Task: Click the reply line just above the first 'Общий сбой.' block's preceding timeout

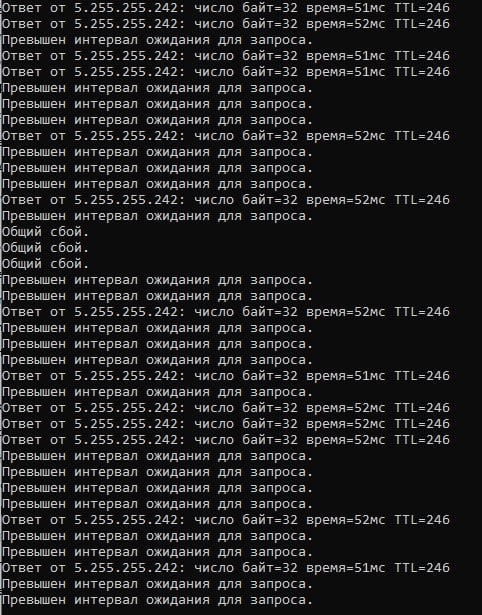Action: coord(226,200)
